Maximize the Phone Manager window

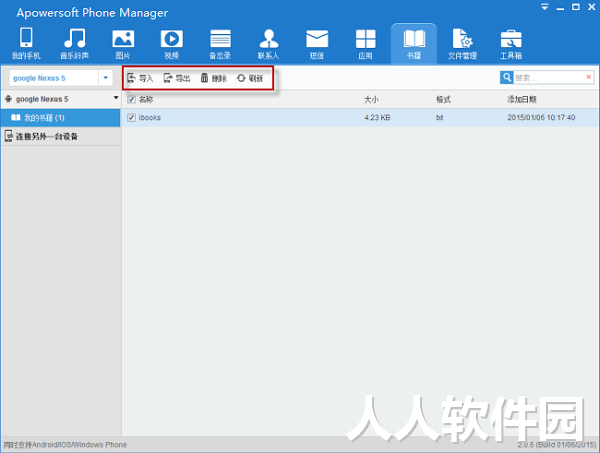(x=576, y=7)
